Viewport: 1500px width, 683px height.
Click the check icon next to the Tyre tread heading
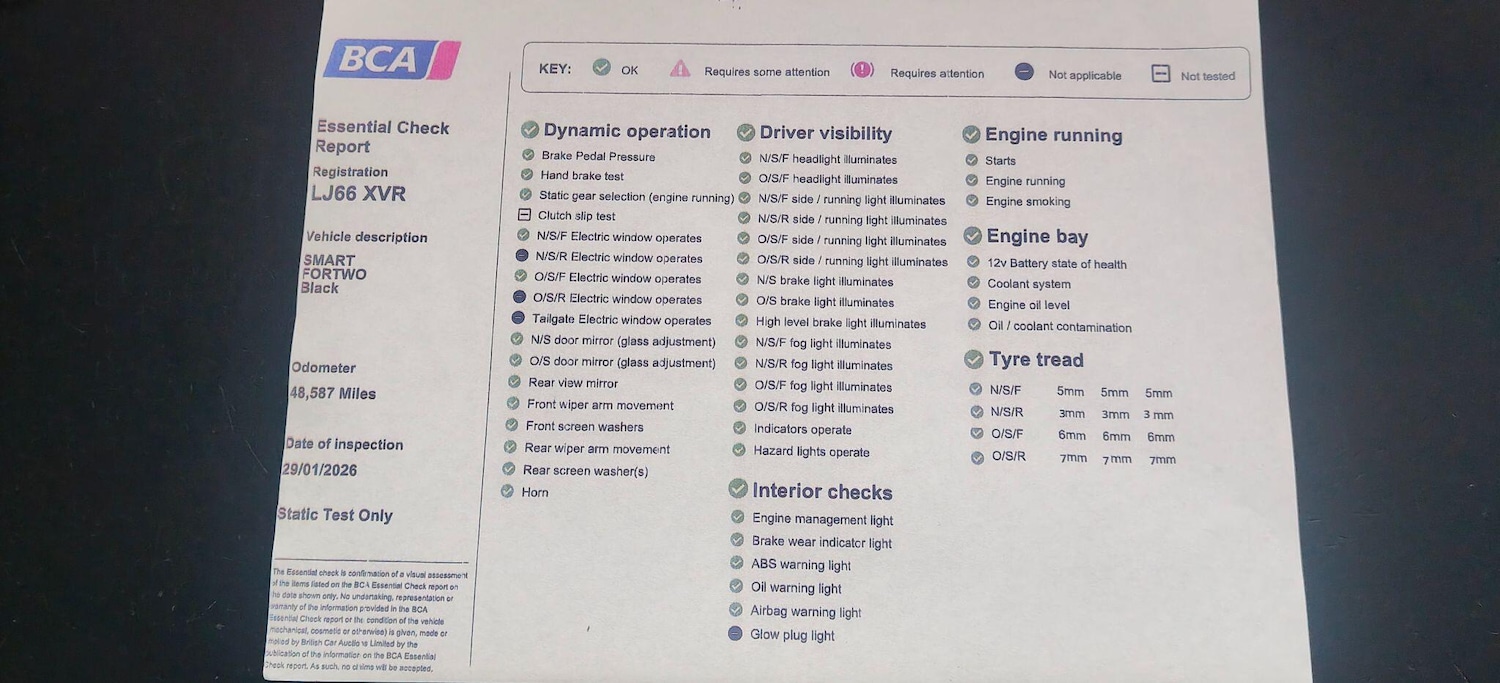973,359
